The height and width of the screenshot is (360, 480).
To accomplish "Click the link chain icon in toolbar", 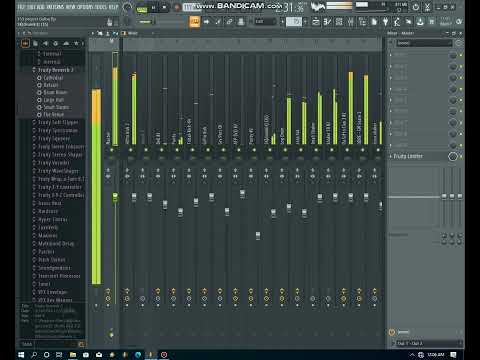I will pos(229,22).
